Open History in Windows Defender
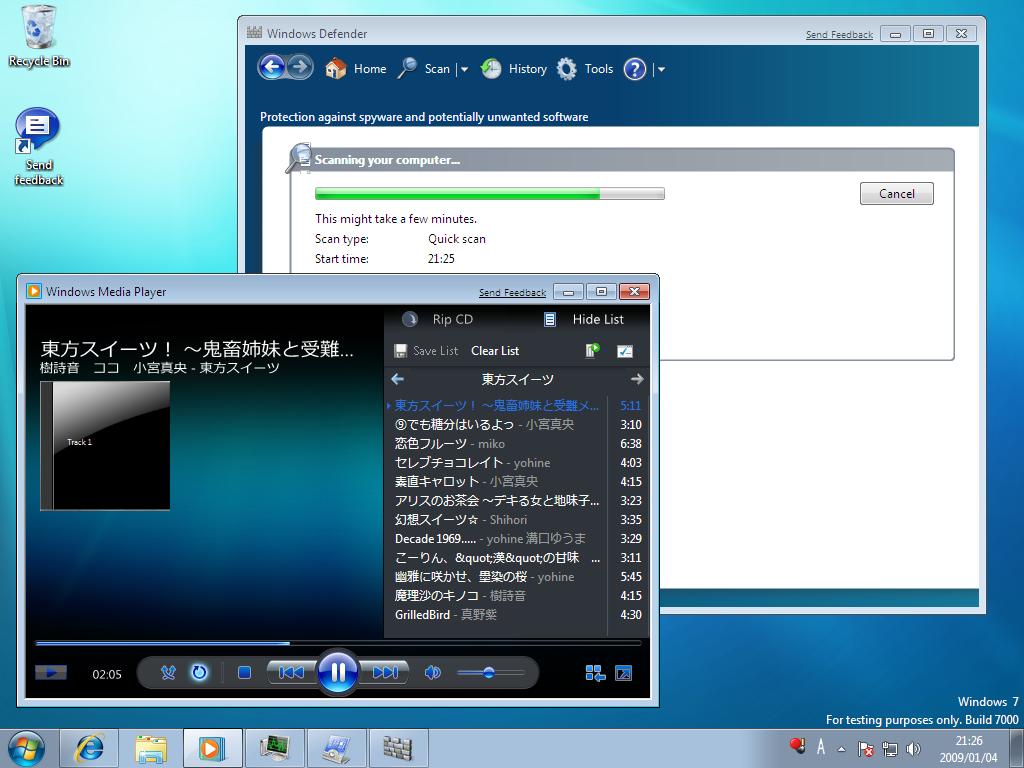The height and width of the screenshot is (768, 1024). 514,69
